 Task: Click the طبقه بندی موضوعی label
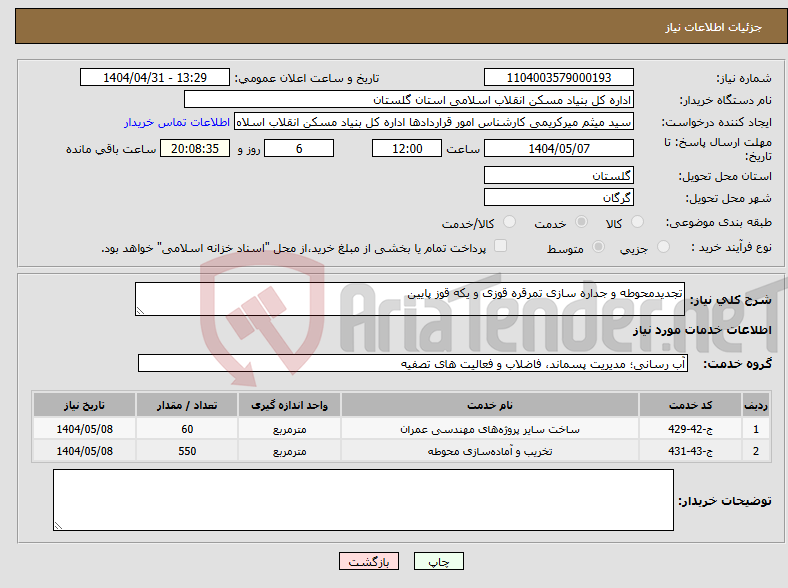click(x=719, y=222)
